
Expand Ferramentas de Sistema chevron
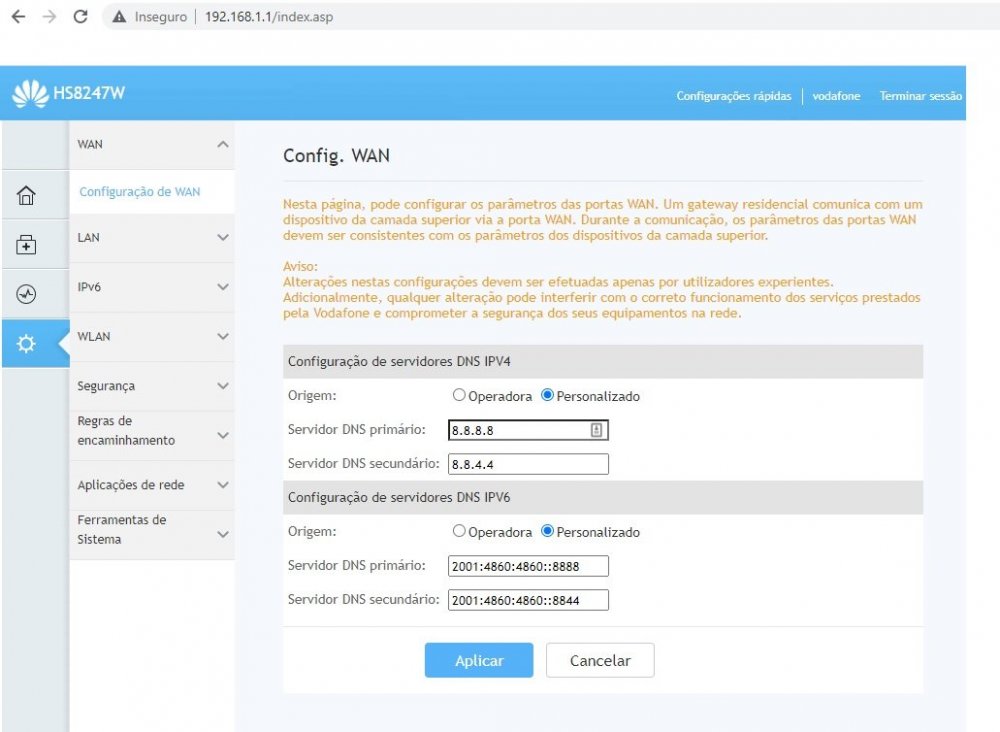[223, 534]
